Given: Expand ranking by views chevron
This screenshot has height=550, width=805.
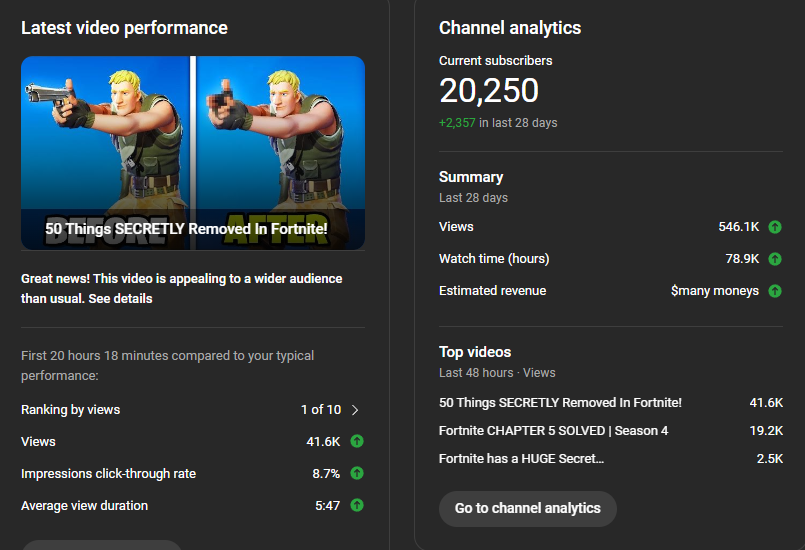Looking at the screenshot, I should [x=355, y=410].
